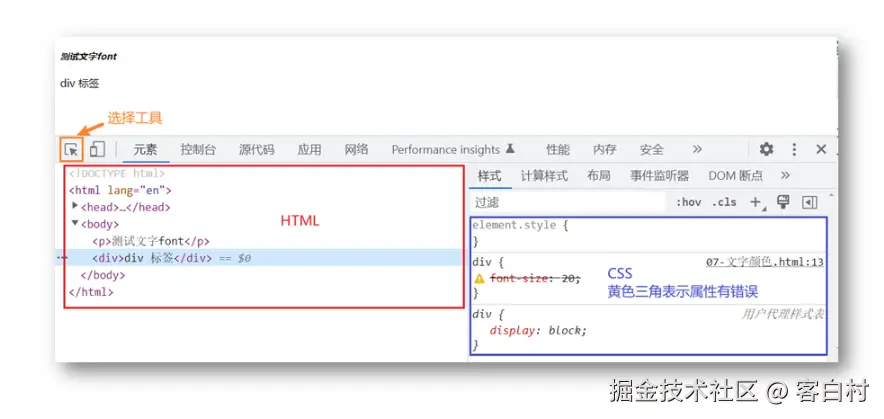Select the closing /html tag line
The image size is (884, 419).
91,292
